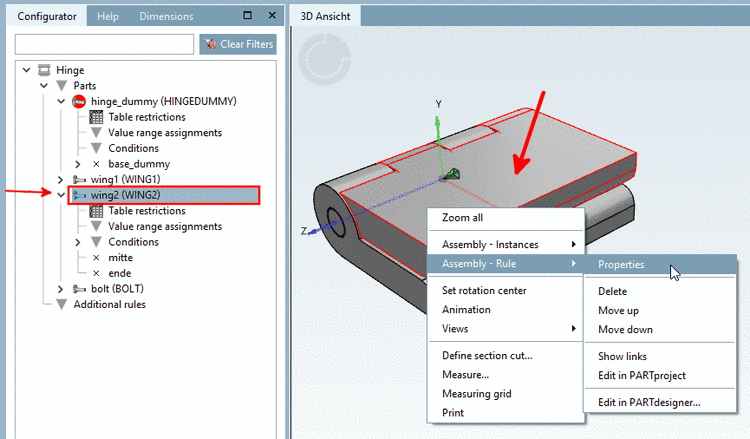
Task: Click the green origin marker in 3D view
Action: pyautogui.click(x=452, y=174)
